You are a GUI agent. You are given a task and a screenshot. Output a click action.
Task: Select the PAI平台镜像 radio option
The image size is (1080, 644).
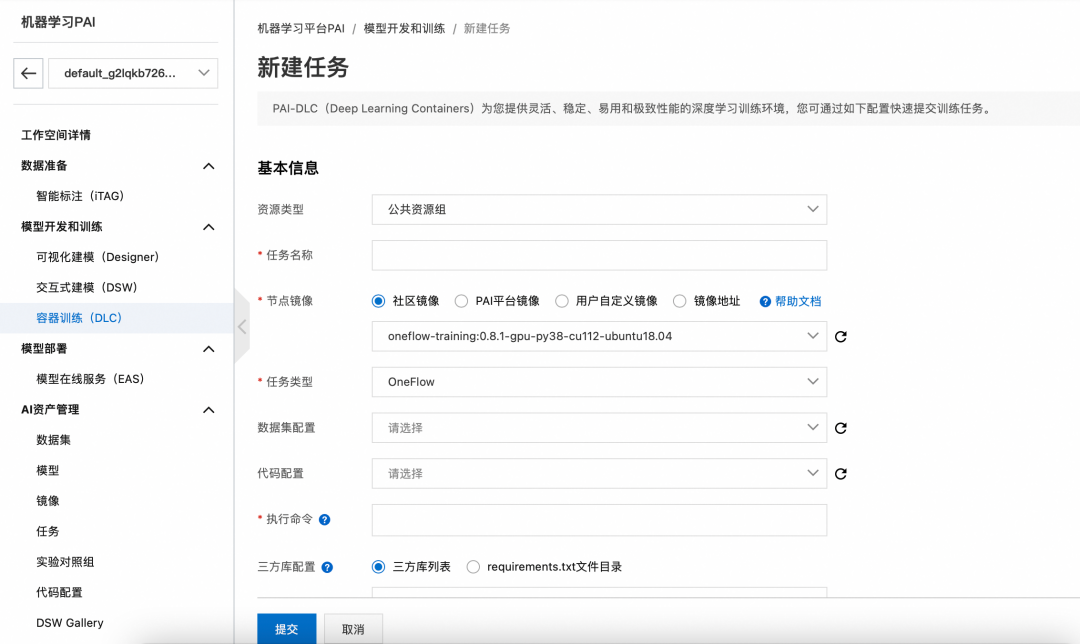pyautogui.click(x=460, y=300)
